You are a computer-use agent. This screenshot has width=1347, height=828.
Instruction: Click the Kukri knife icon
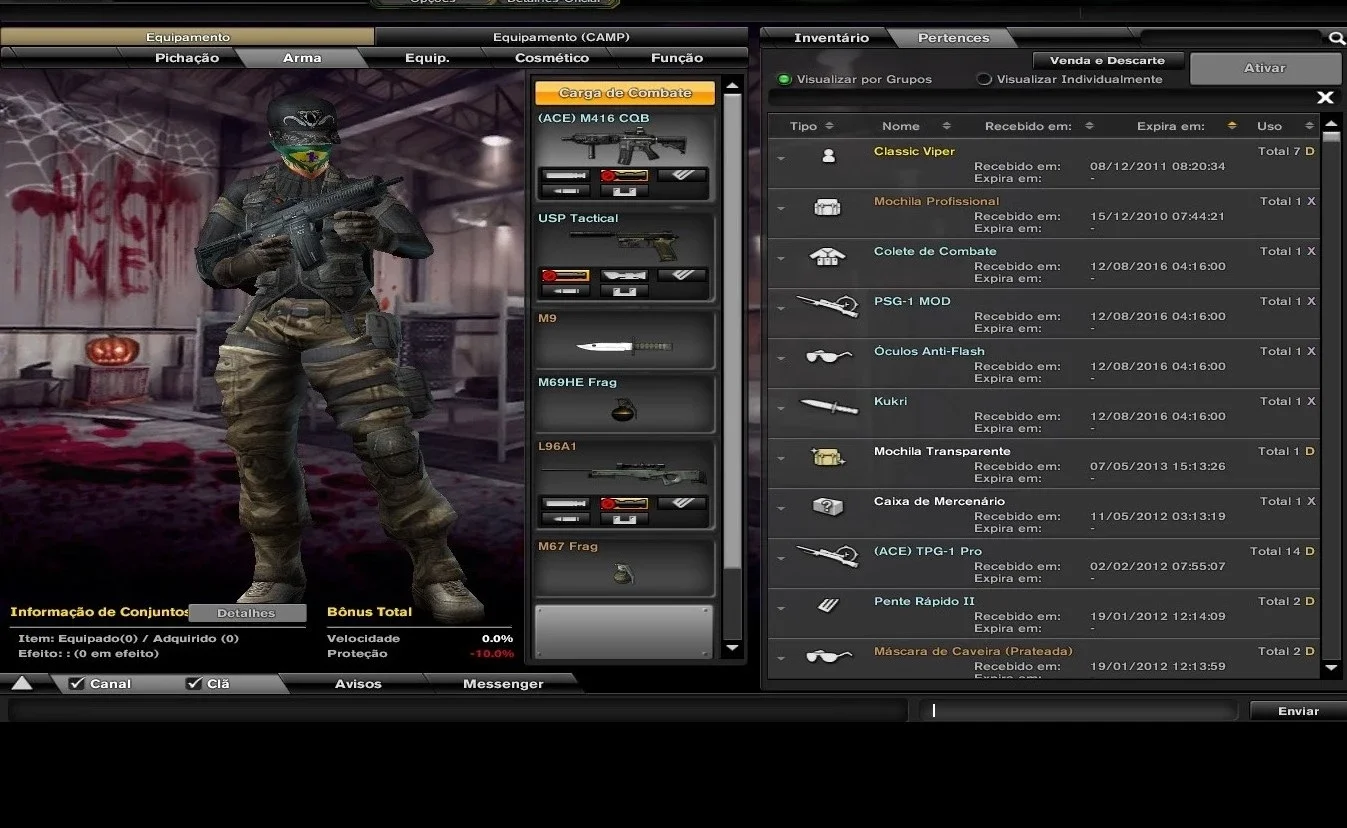click(x=828, y=406)
